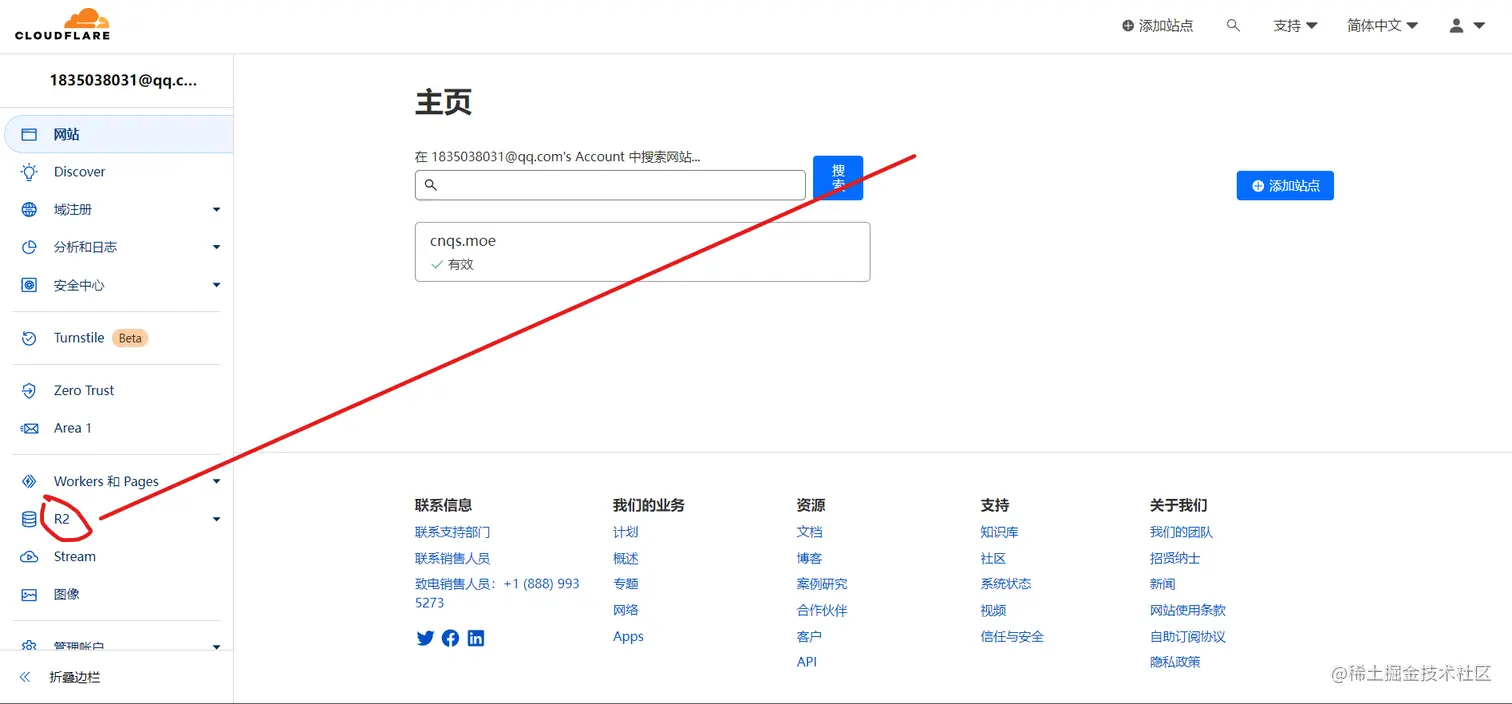This screenshot has height=704, width=1512.
Task: Click the R2 database icon
Action: coord(29,519)
